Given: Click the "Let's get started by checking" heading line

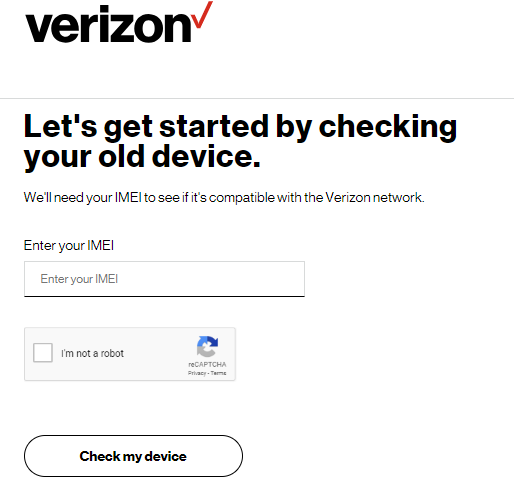Looking at the screenshot, I should [x=240, y=127].
